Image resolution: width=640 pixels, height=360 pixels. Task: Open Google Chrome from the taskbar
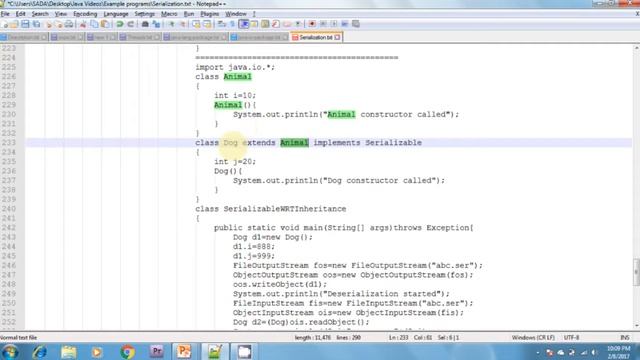click(x=127, y=352)
